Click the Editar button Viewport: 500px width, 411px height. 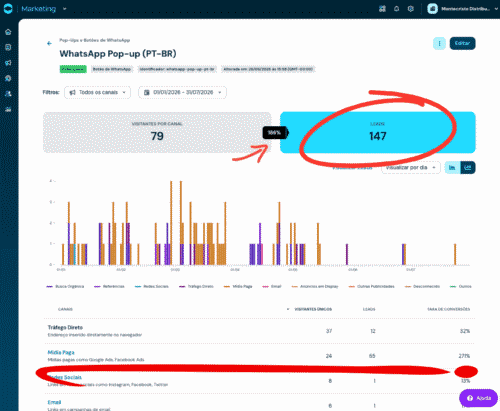pyautogui.click(x=462, y=43)
